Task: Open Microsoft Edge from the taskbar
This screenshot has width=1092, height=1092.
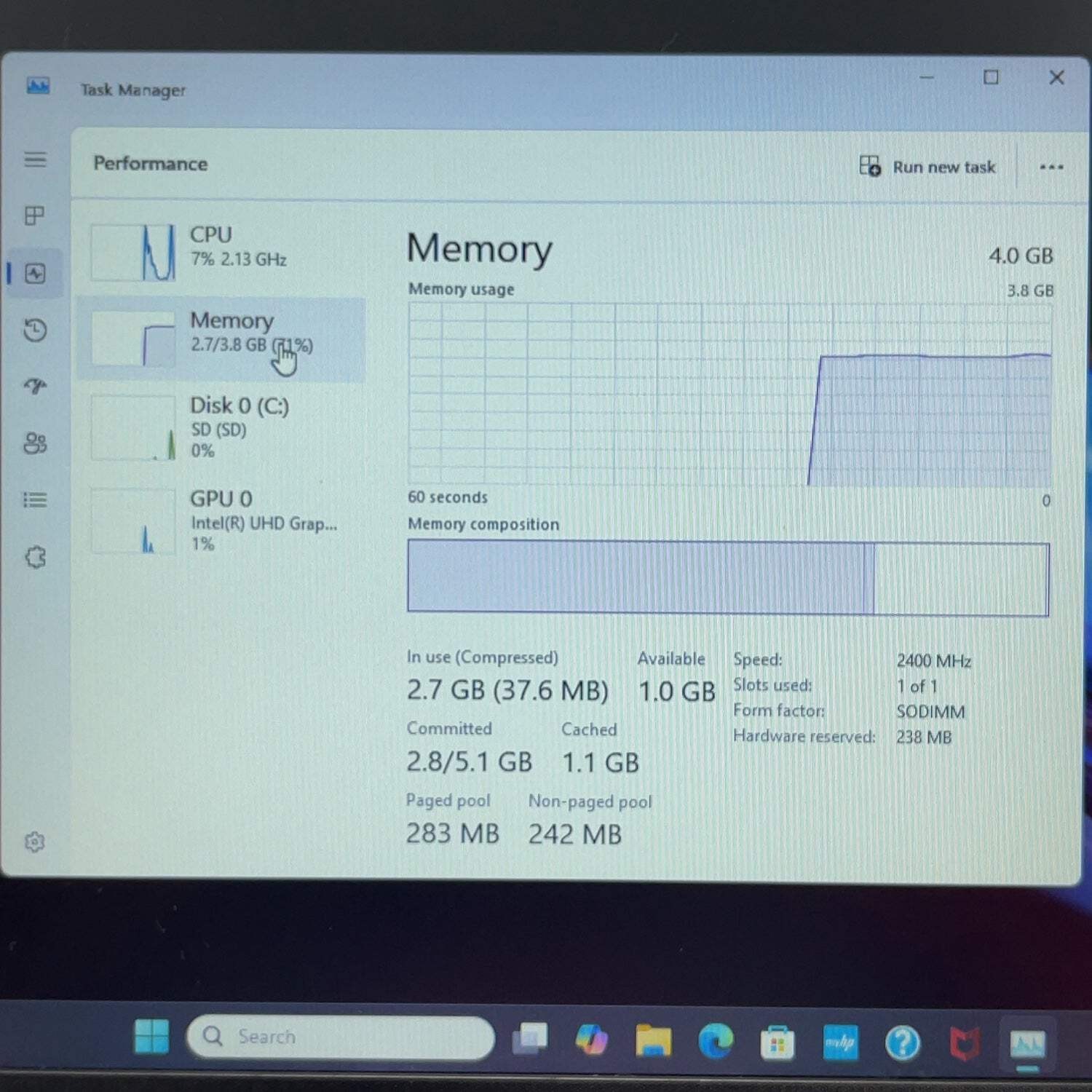Action: coord(716,1041)
